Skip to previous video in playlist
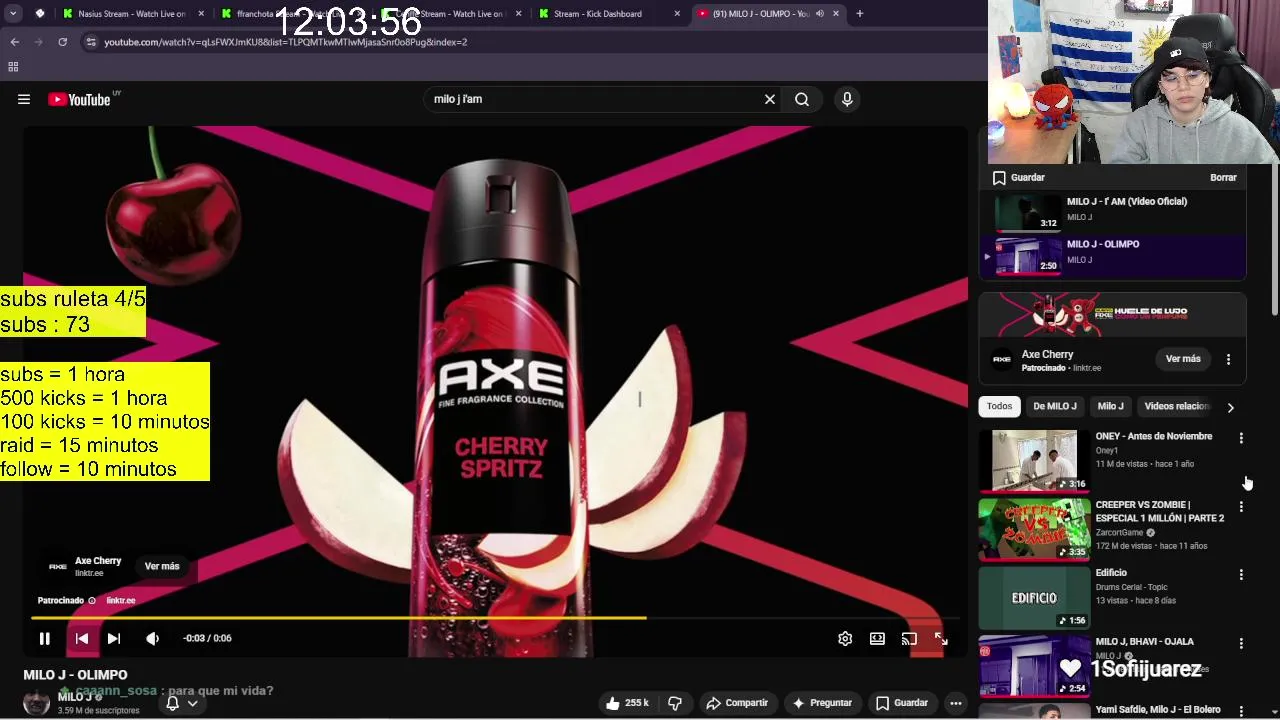The image size is (1280, 720). pyautogui.click(x=82, y=638)
